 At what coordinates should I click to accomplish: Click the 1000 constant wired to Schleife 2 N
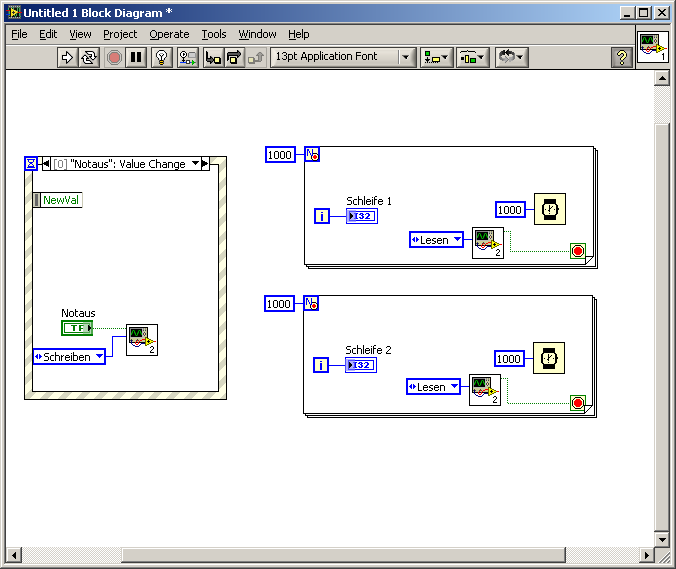[279, 304]
